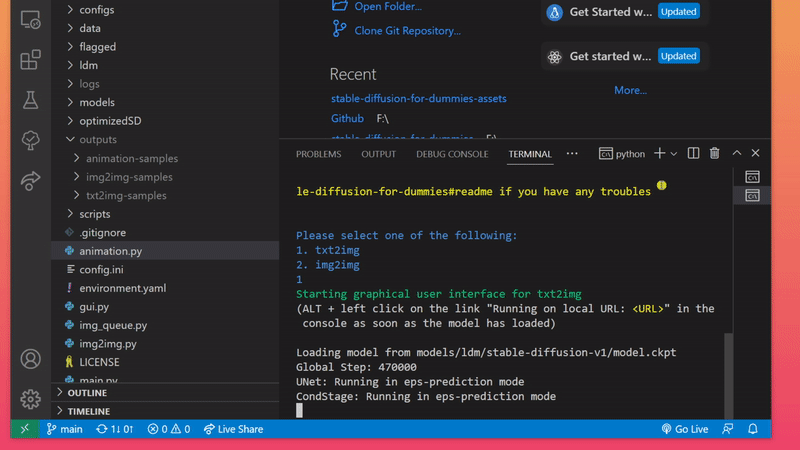This screenshot has height=450, width=800.
Task: Open Live Share view in activity bar
Action: [31, 181]
